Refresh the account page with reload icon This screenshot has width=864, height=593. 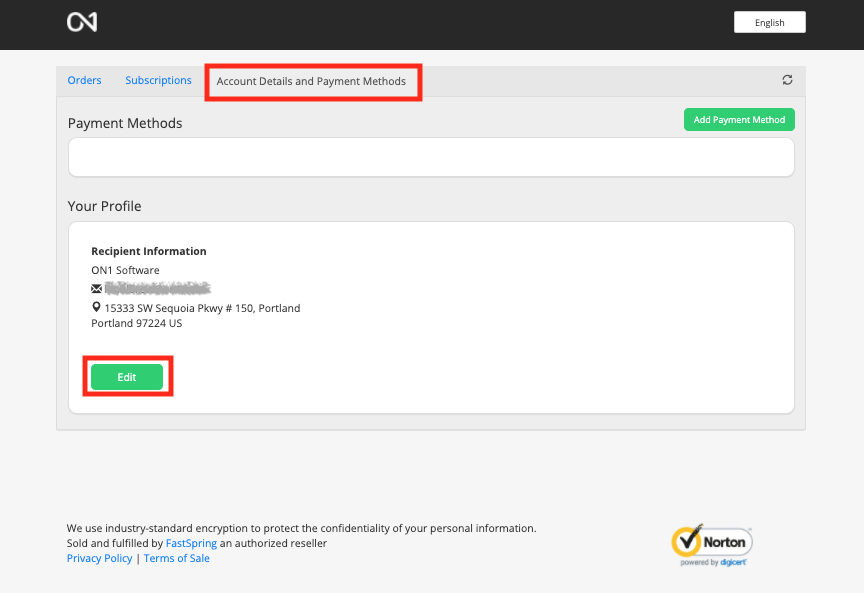(x=787, y=80)
